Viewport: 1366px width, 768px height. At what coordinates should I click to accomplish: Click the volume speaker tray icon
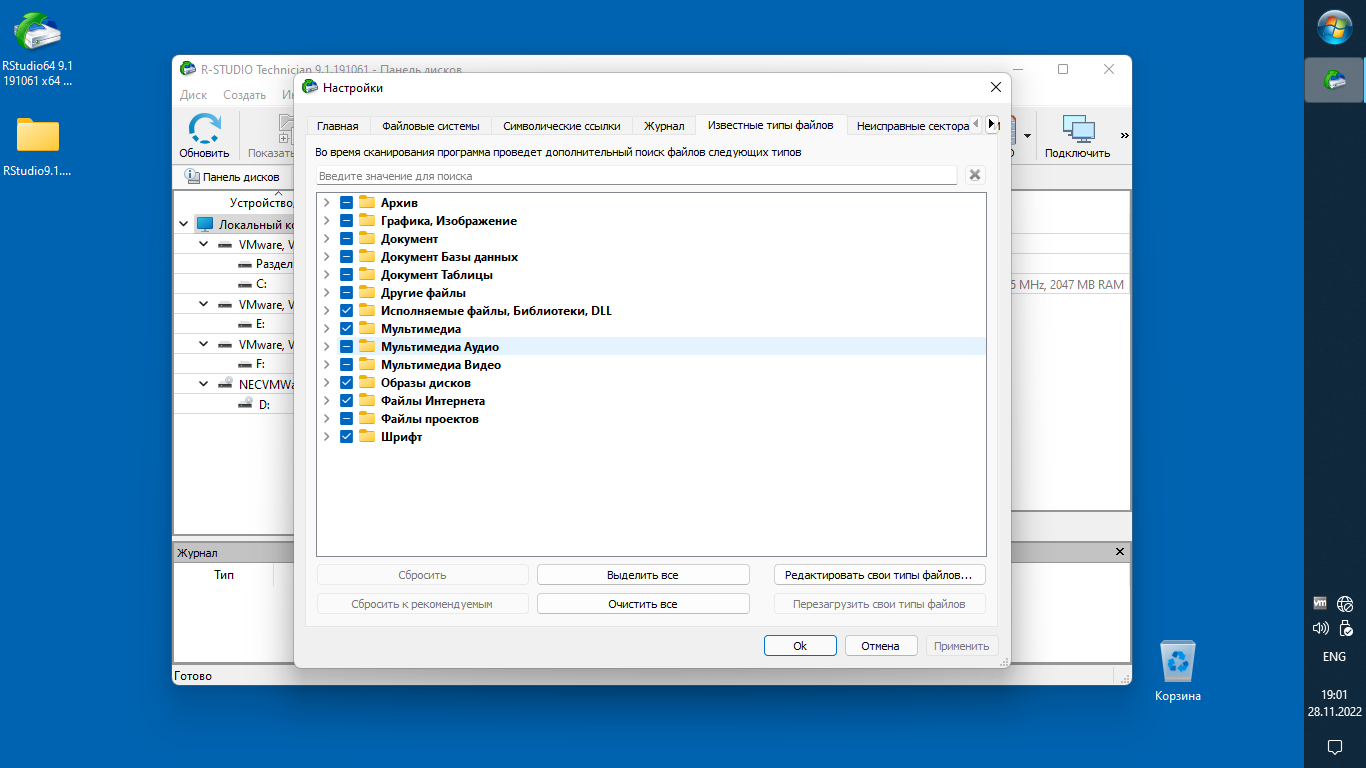[x=1320, y=629]
